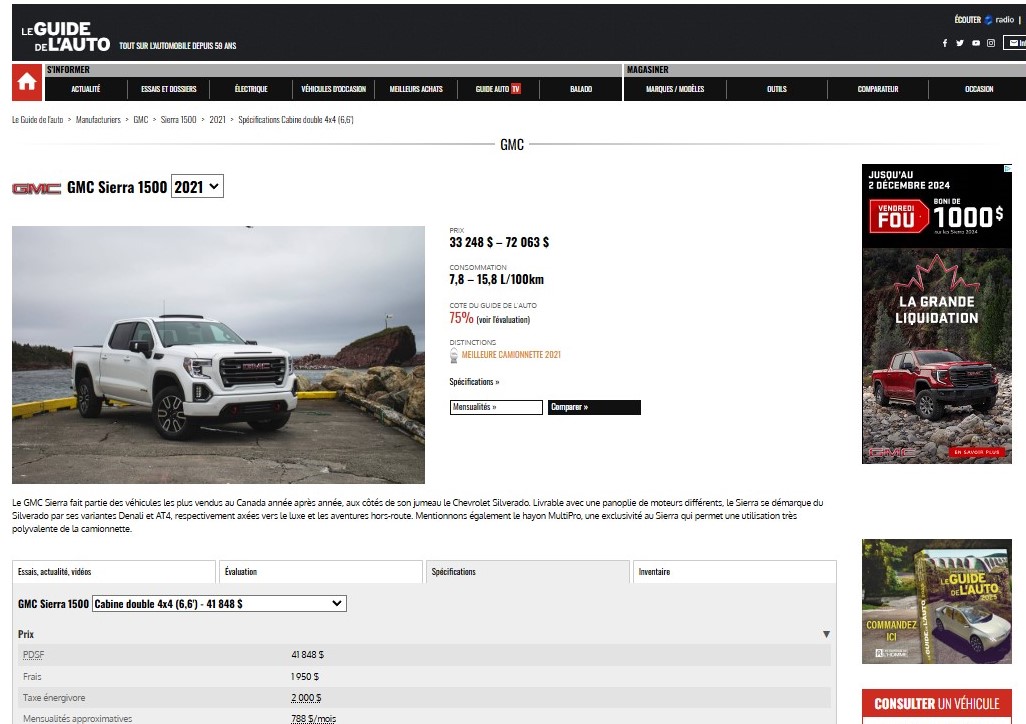Click the Manufacturiers breadcrumb
1026x724 pixels.
(x=98, y=120)
